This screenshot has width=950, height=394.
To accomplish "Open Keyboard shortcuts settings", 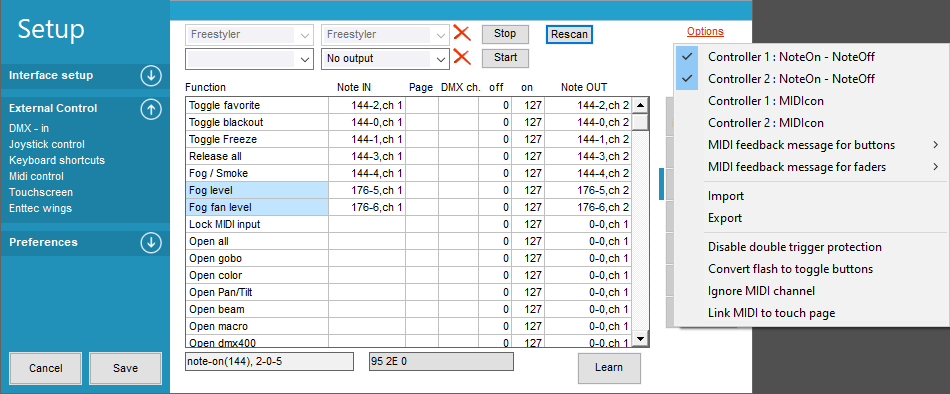I will coord(57,160).
